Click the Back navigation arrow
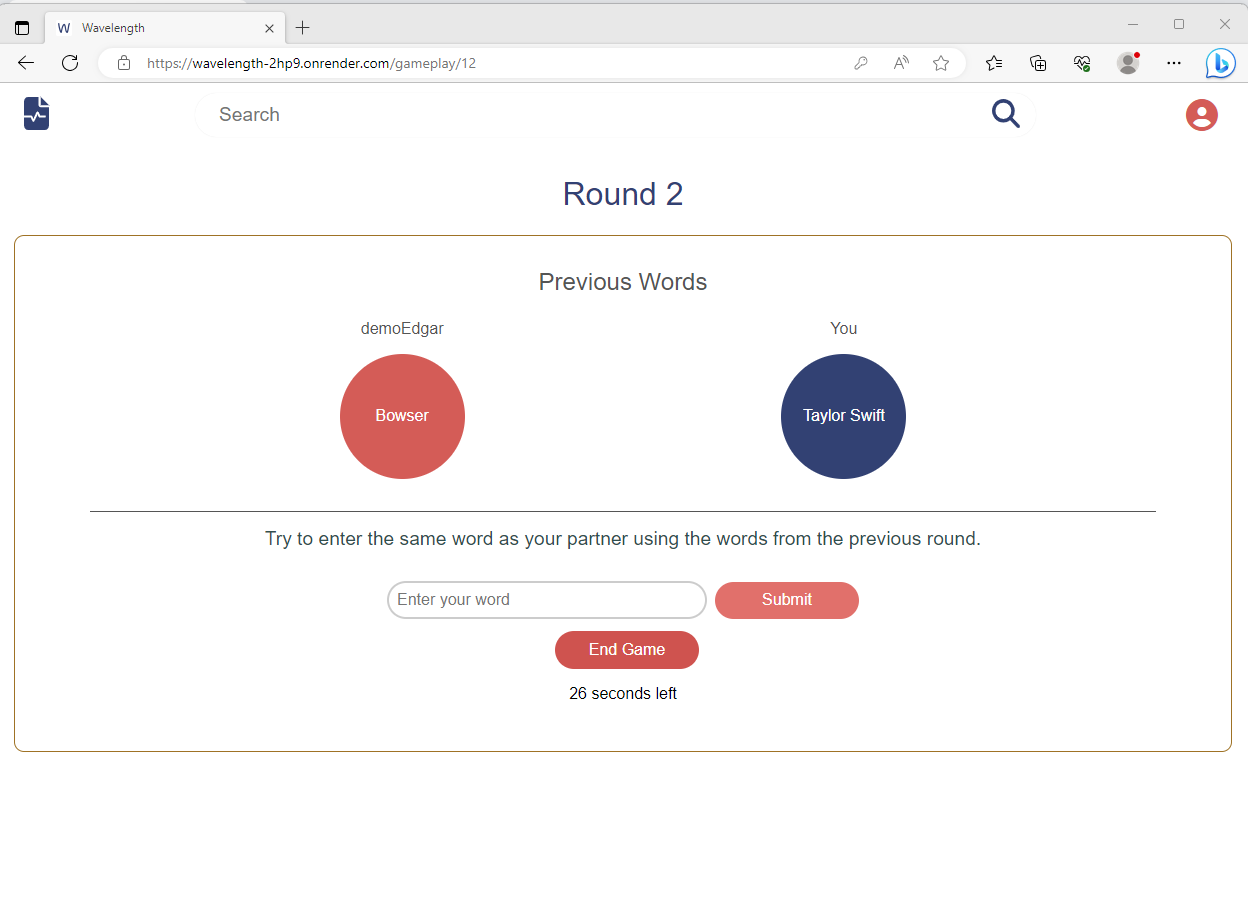 pyautogui.click(x=26, y=63)
